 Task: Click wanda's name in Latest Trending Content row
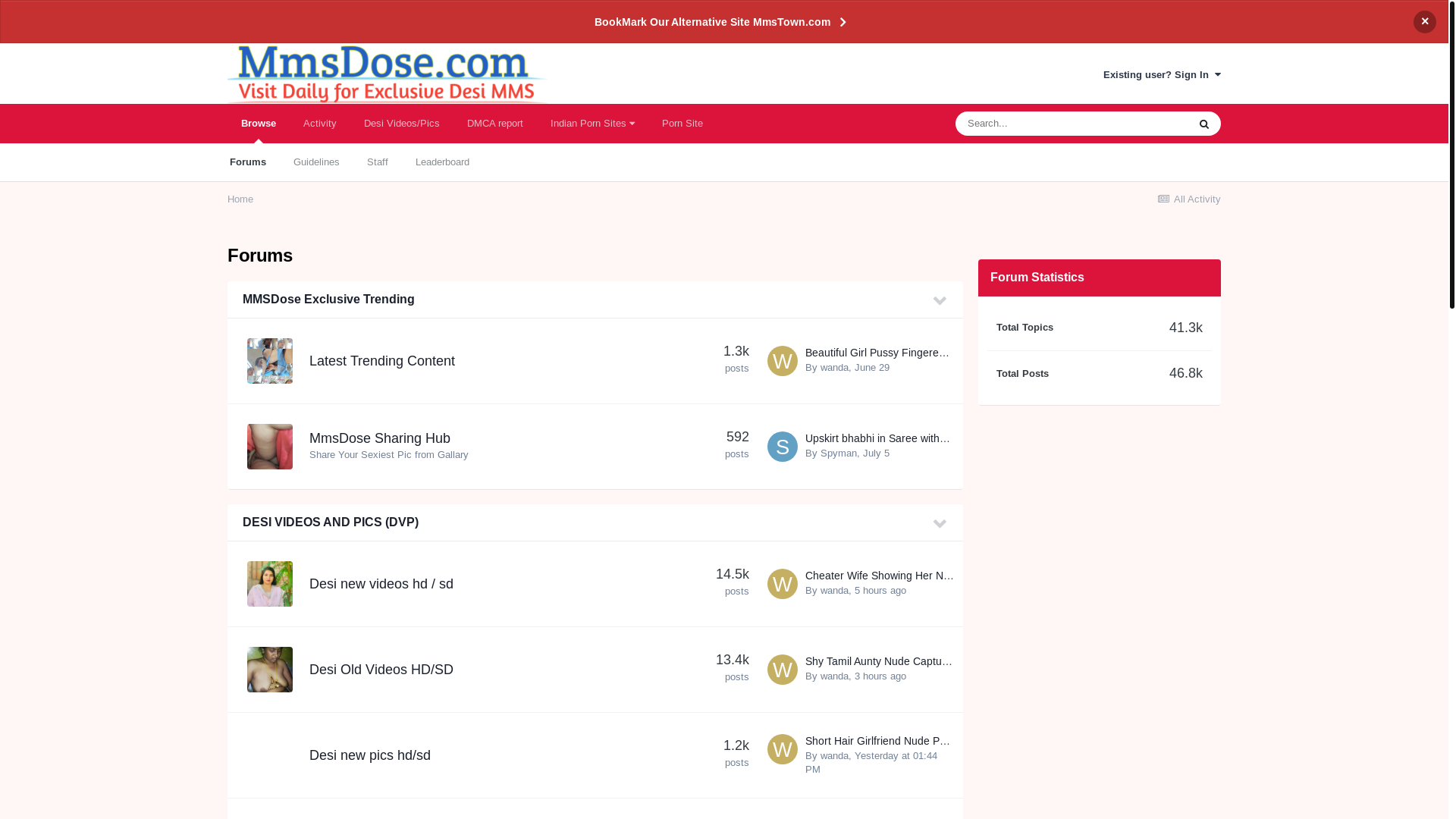(x=834, y=368)
